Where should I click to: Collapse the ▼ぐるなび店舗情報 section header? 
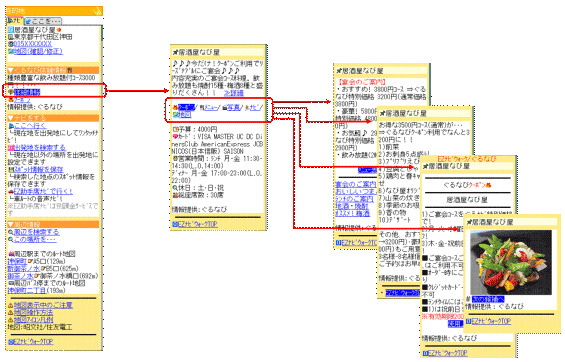(53, 70)
